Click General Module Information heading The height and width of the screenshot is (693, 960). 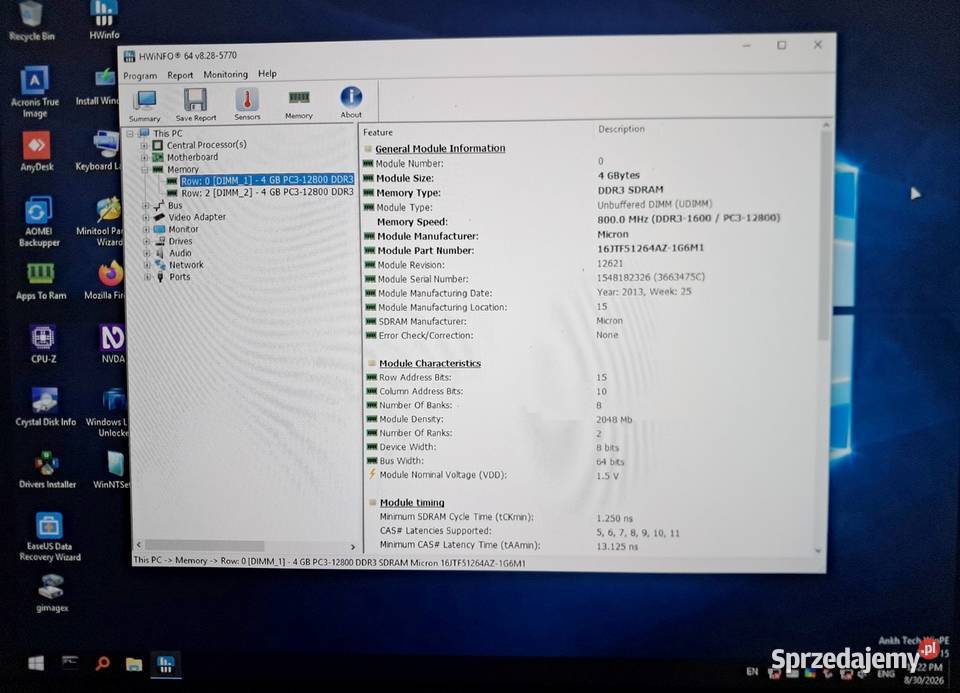pyautogui.click(x=440, y=148)
